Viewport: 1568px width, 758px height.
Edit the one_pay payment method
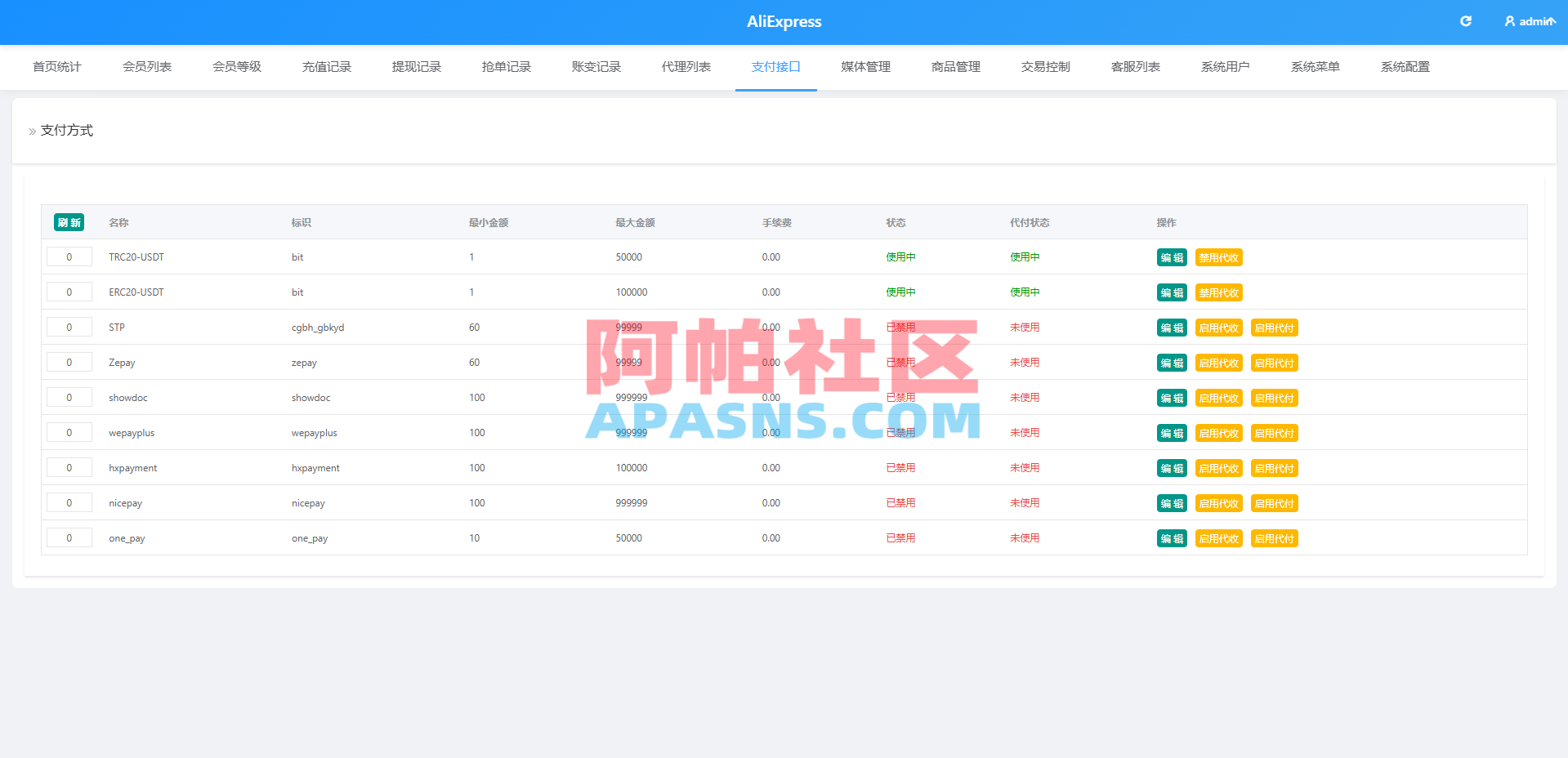point(1172,538)
